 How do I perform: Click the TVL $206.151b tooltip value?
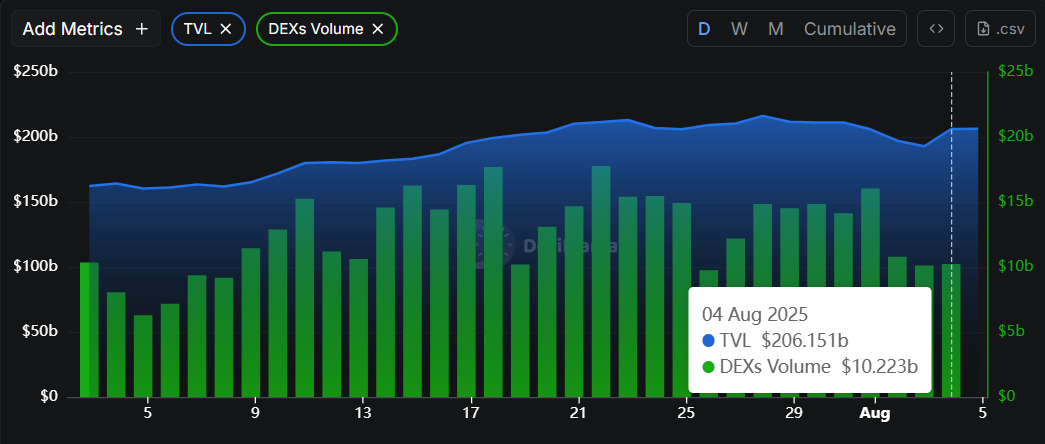(805, 341)
